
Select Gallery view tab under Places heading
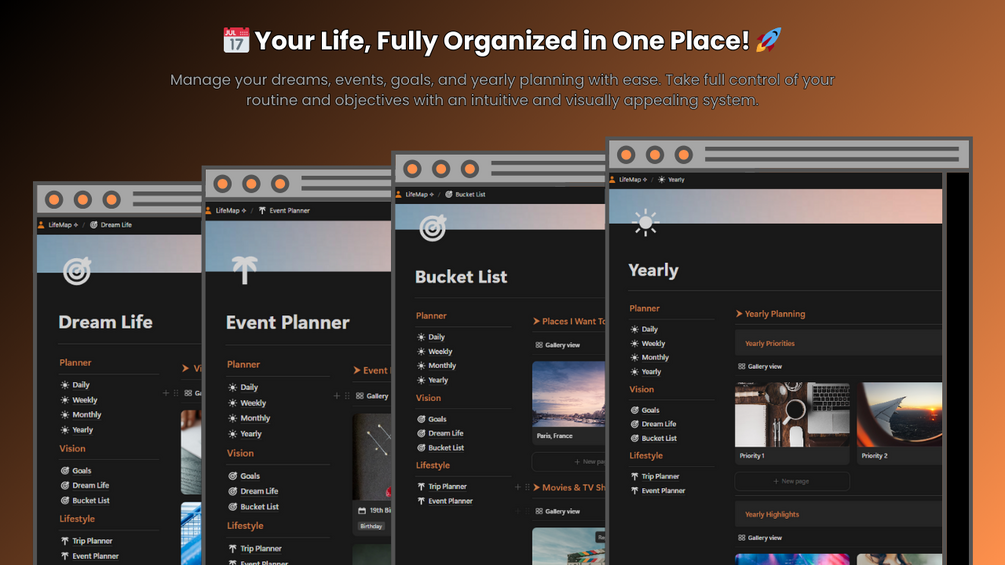click(558, 345)
